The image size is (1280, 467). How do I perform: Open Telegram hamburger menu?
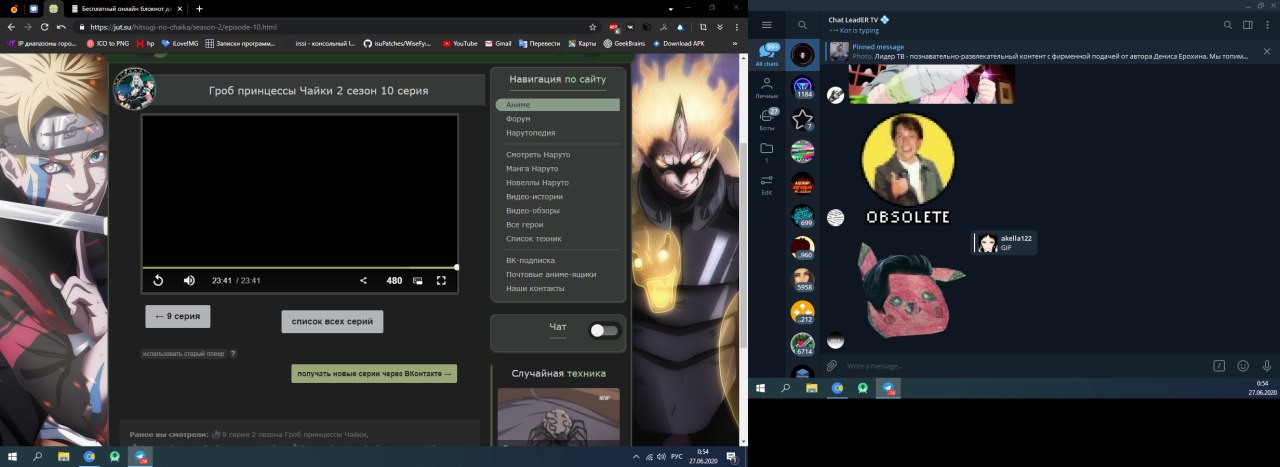pyautogui.click(x=767, y=25)
